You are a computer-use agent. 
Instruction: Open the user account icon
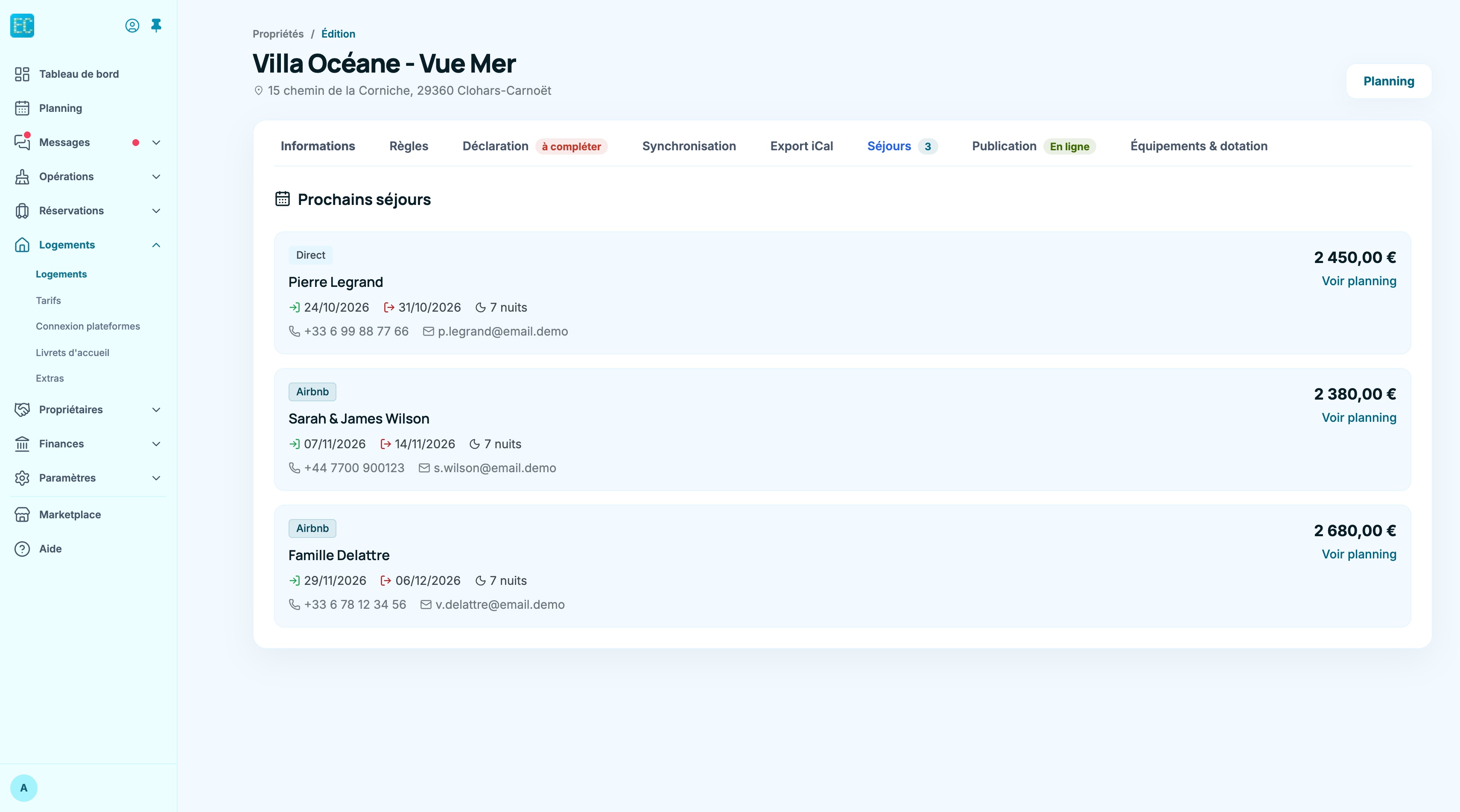[x=132, y=26]
